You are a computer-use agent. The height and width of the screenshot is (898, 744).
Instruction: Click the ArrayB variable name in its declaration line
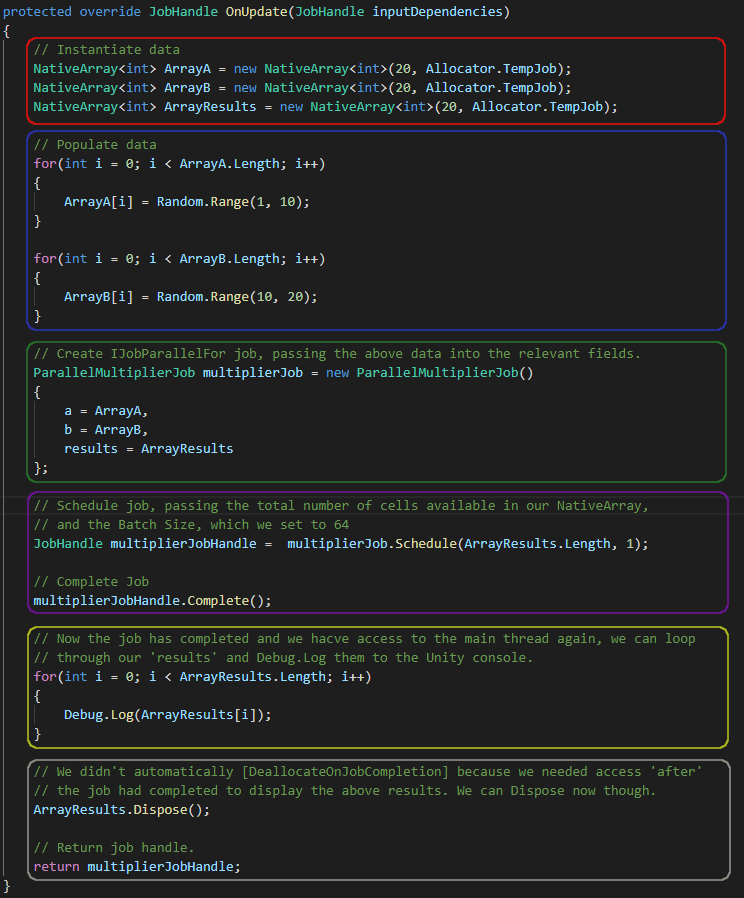tap(187, 88)
